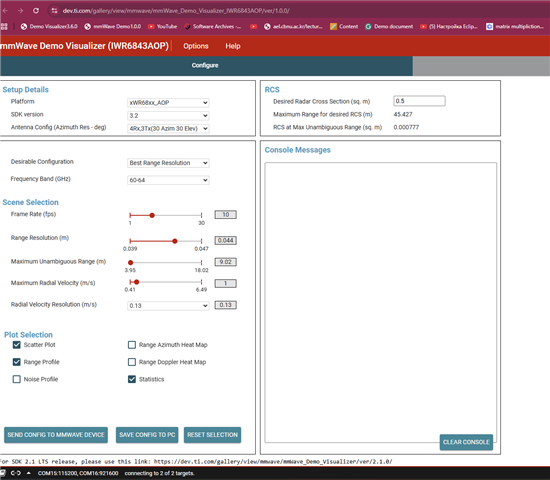Click Save Config to PC button
550x480 pixels.
point(147,435)
